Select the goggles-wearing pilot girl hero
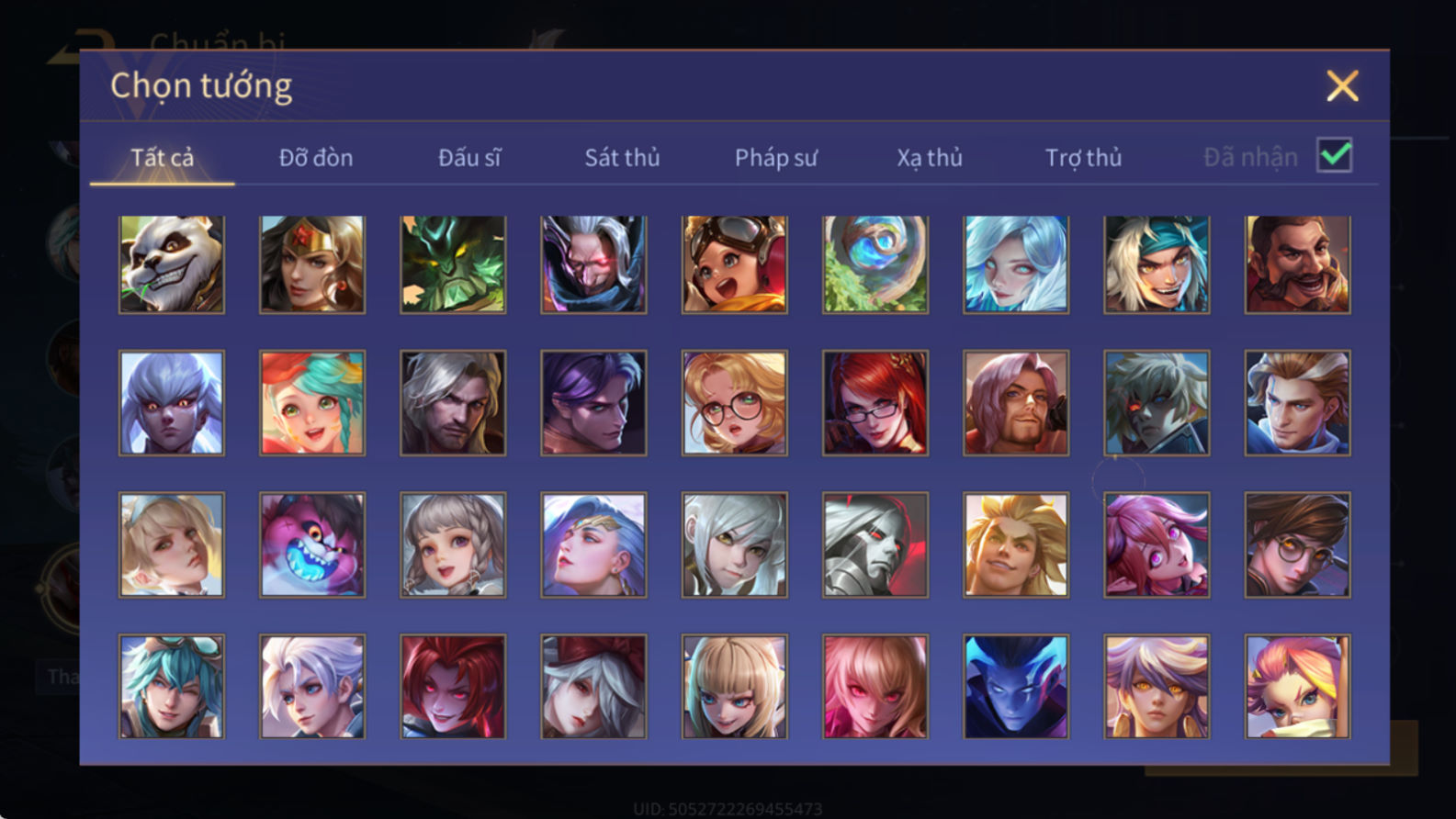Viewport: 1456px width, 819px height. 734,264
